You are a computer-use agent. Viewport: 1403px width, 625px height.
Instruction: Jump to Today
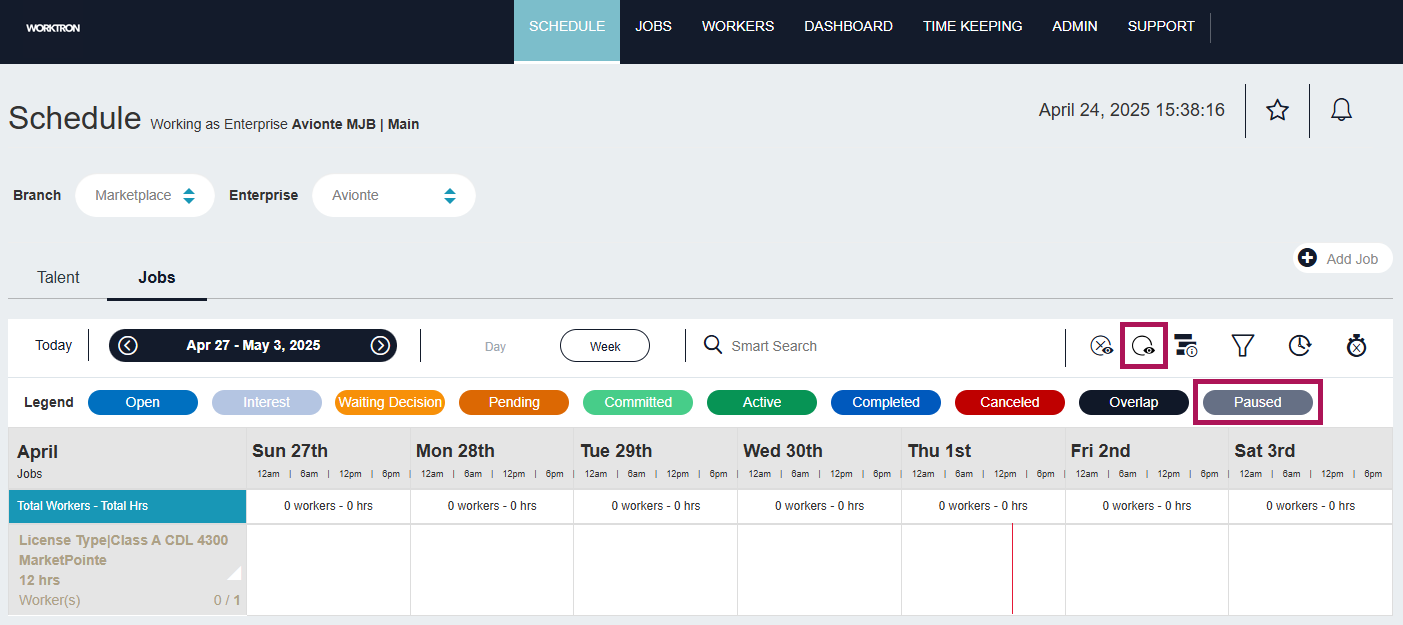tap(54, 345)
